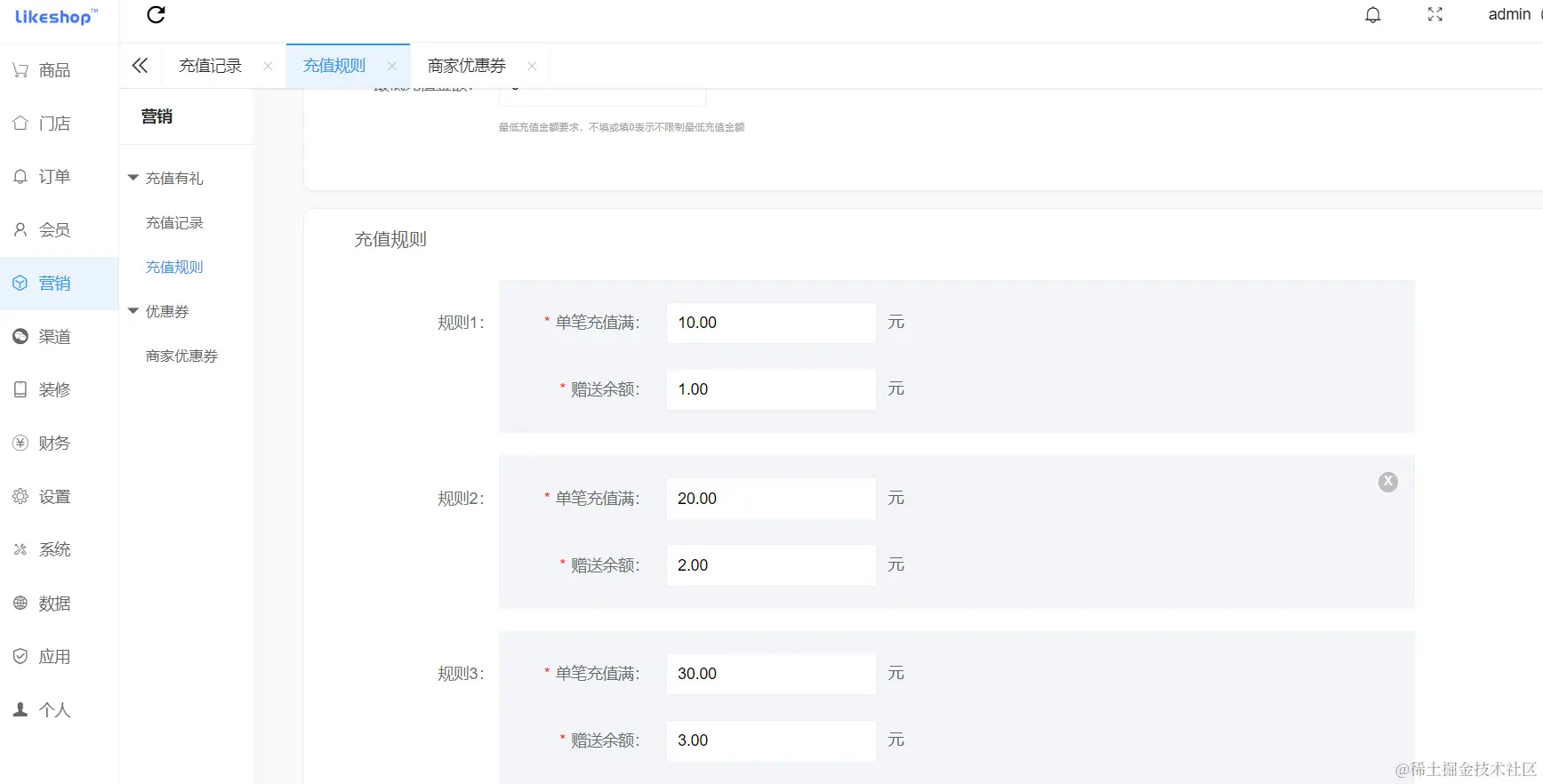The width and height of the screenshot is (1543, 784).
Task: Close the 商家优惠券 tab
Action: [x=532, y=66]
